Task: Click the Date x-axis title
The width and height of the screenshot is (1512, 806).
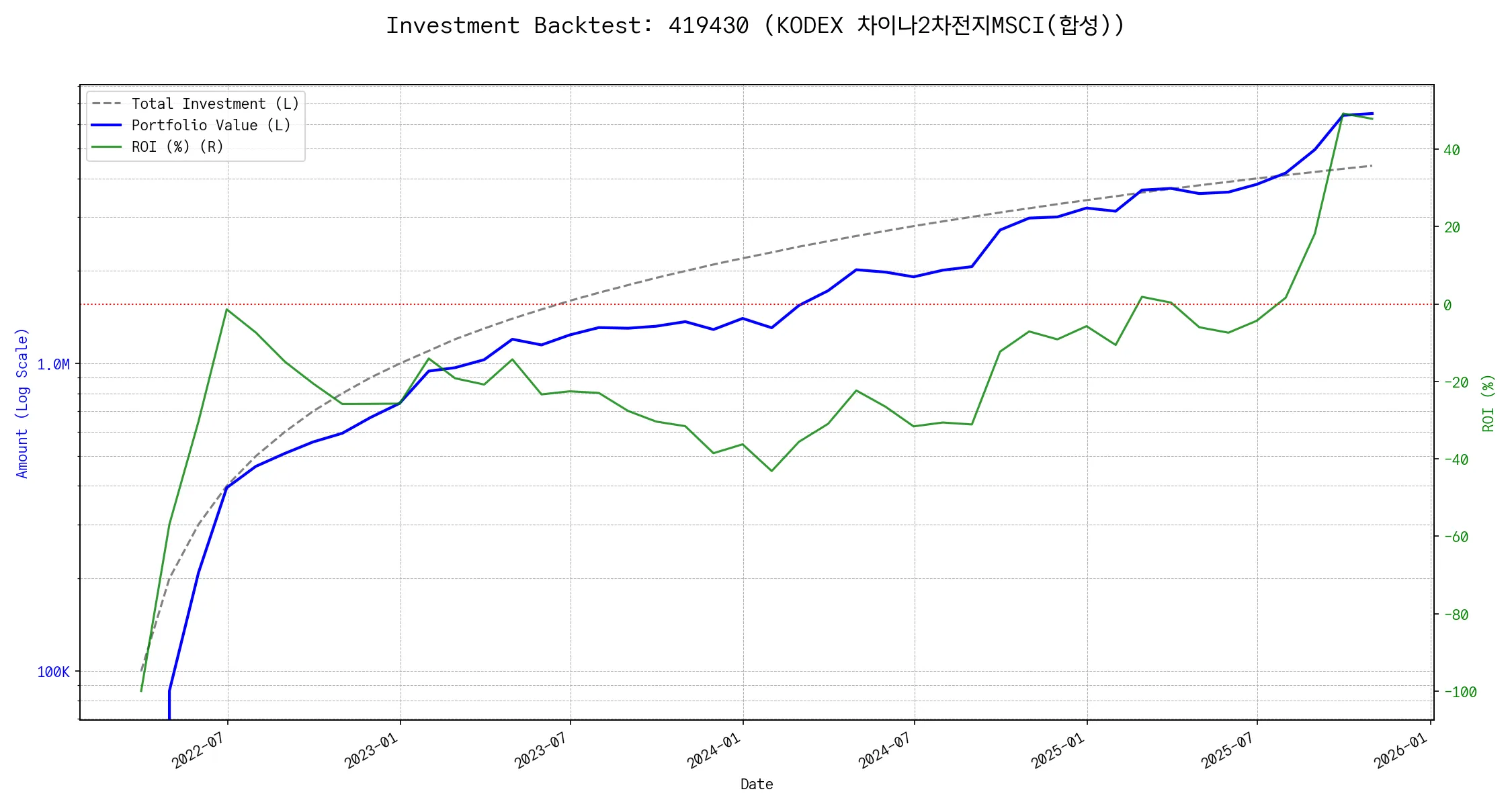Action: pos(757,785)
